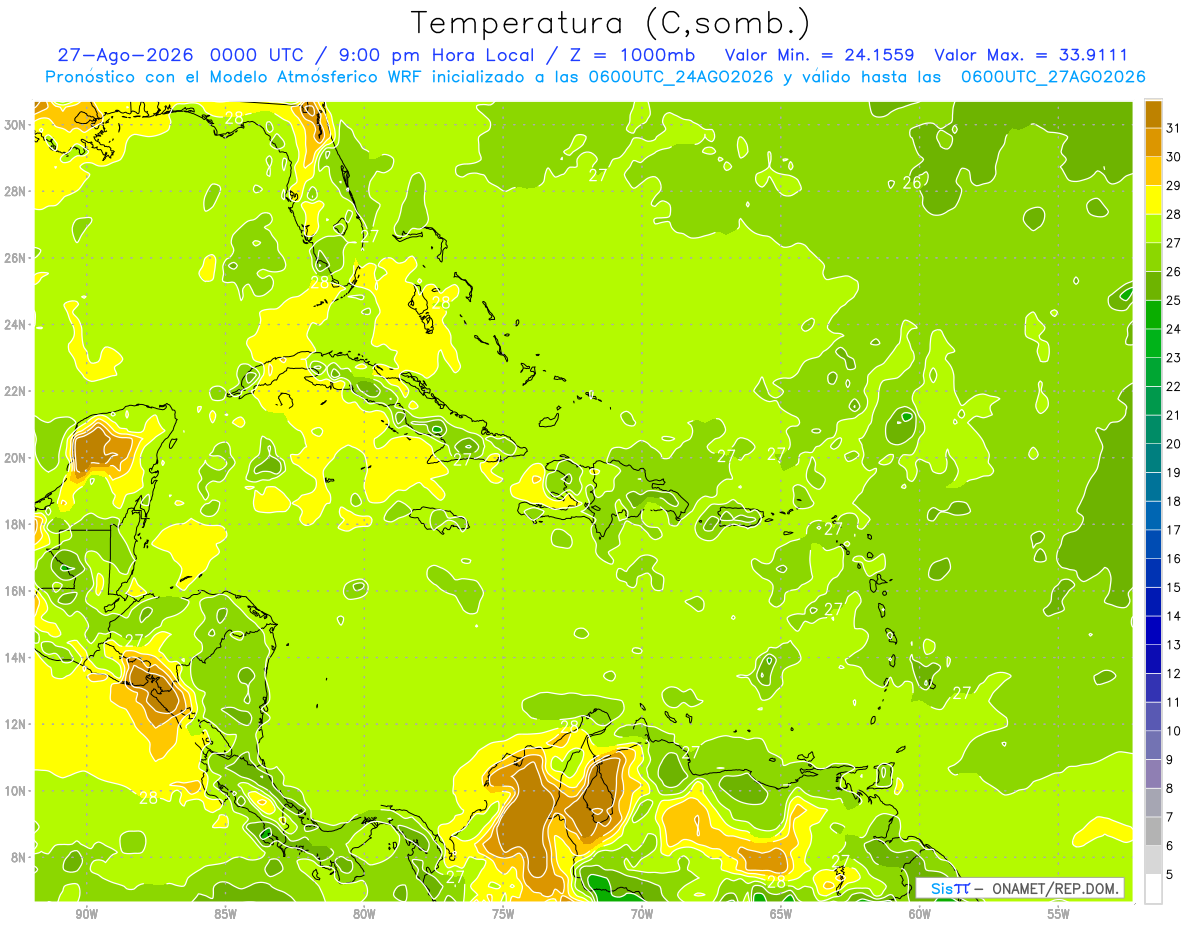Click the "26N" latitude label
The width and height of the screenshot is (1200, 927).
pos(16,258)
